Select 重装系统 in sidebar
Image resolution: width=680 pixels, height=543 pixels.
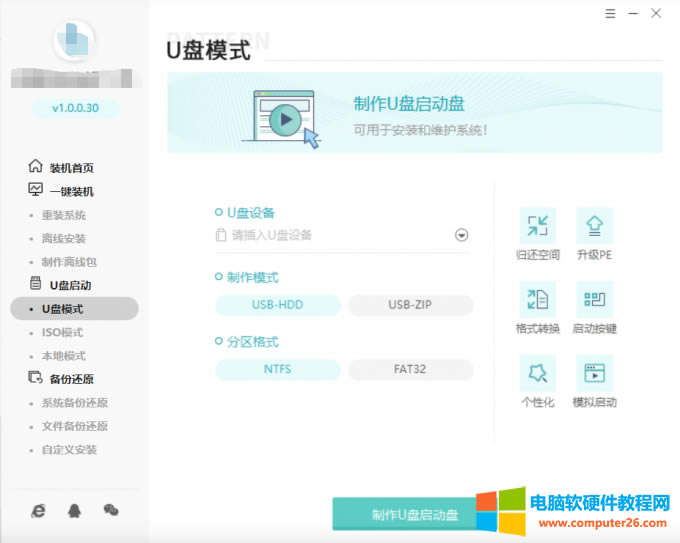click(x=64, y=215)
